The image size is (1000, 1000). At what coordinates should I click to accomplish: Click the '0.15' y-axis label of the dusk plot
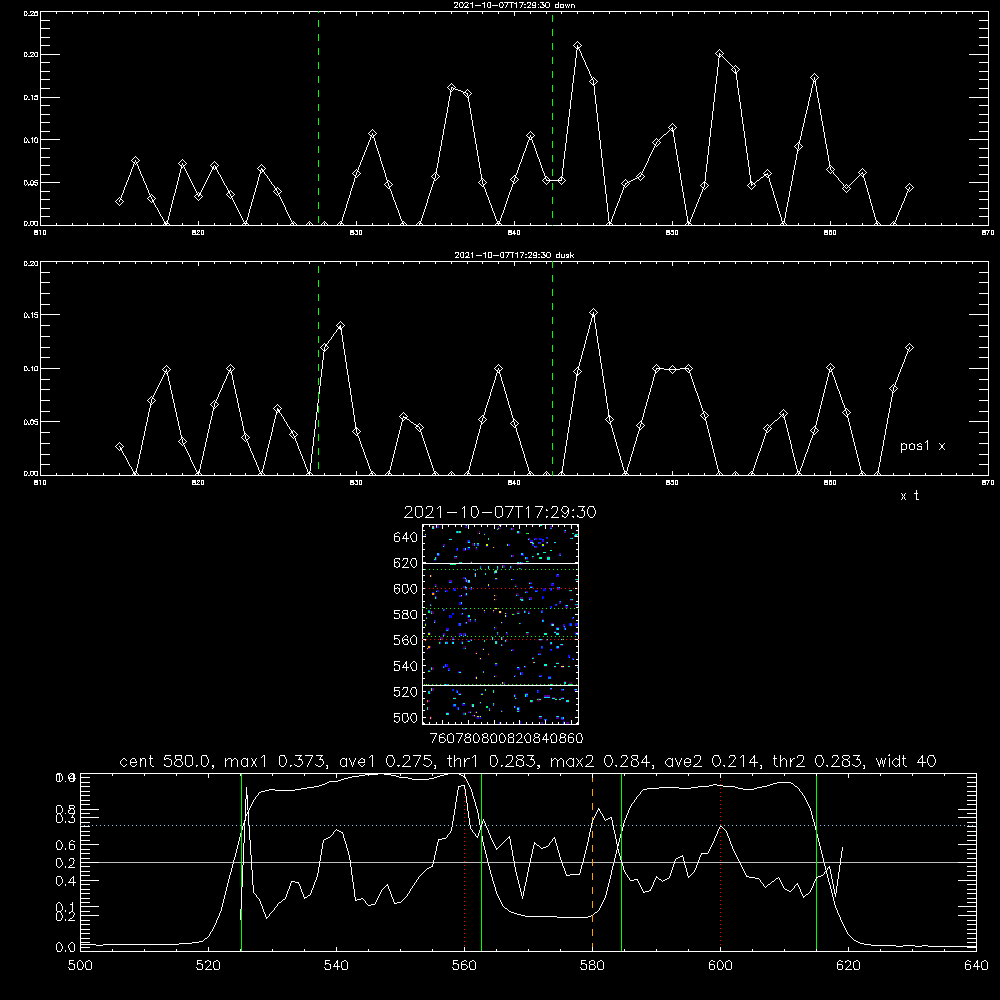pos(31,315)
